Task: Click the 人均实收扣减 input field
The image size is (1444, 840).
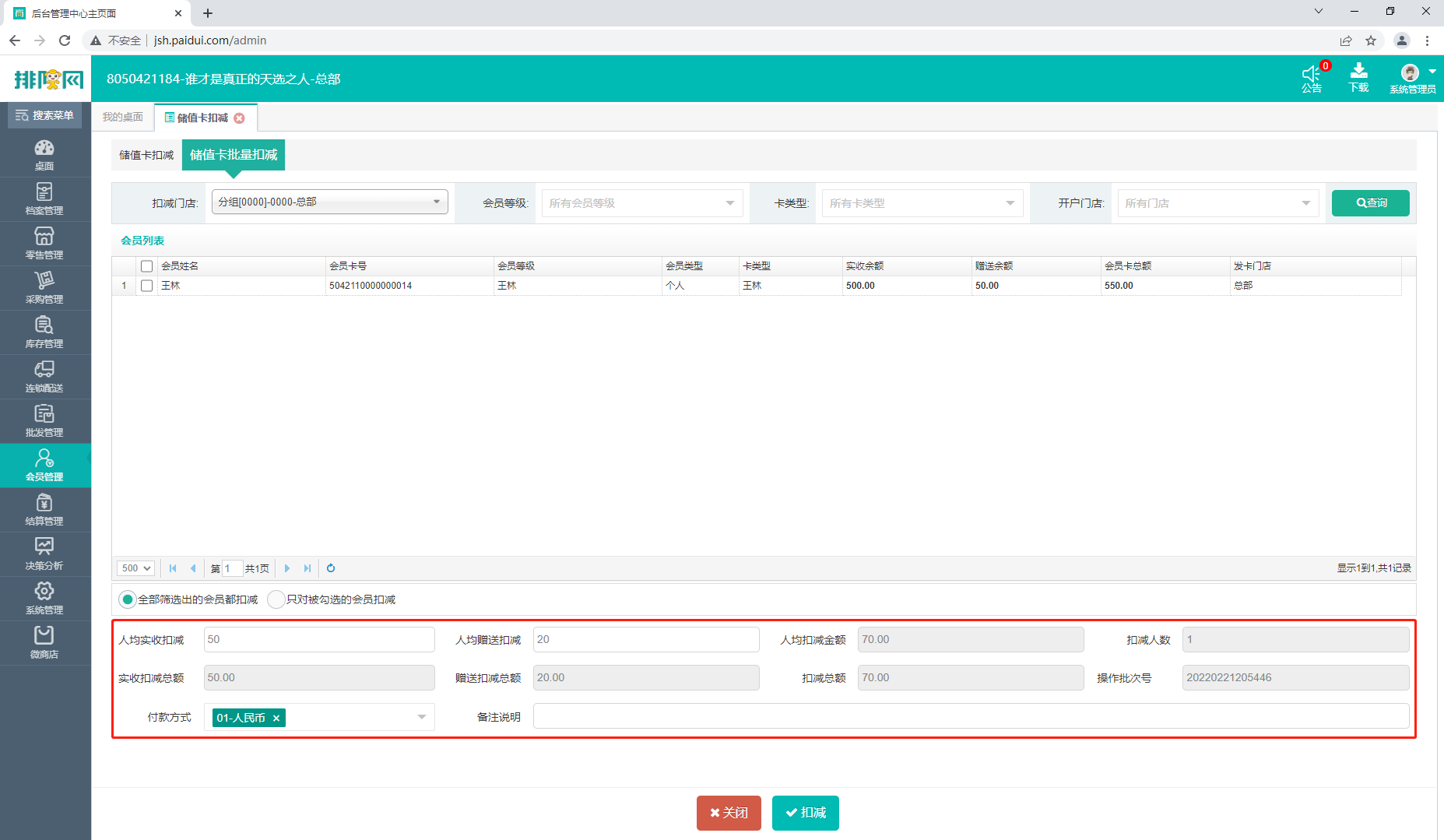Action: click(x=319, y=640)
